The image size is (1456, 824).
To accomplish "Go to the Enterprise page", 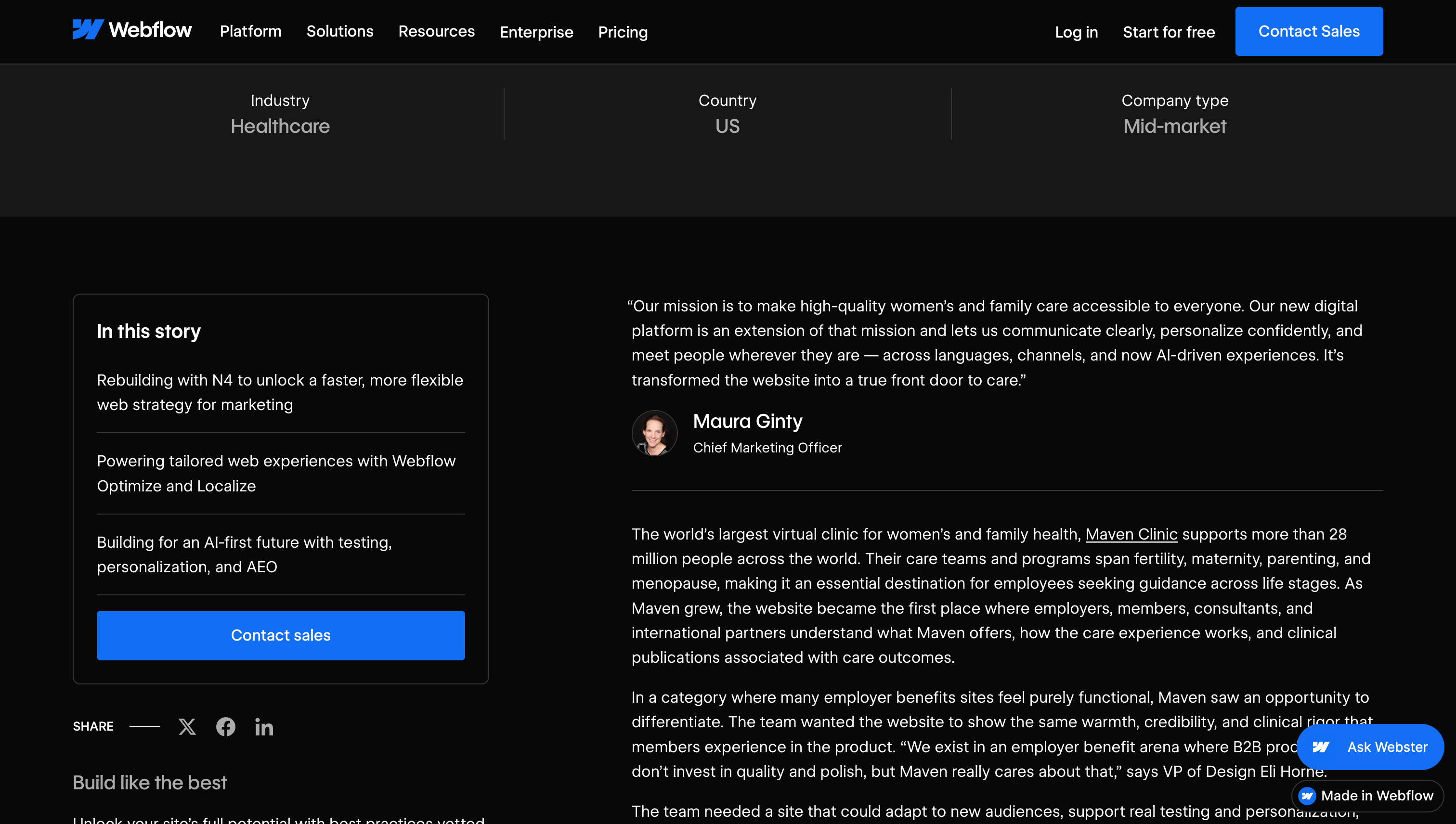I will (x=536, y=32).
